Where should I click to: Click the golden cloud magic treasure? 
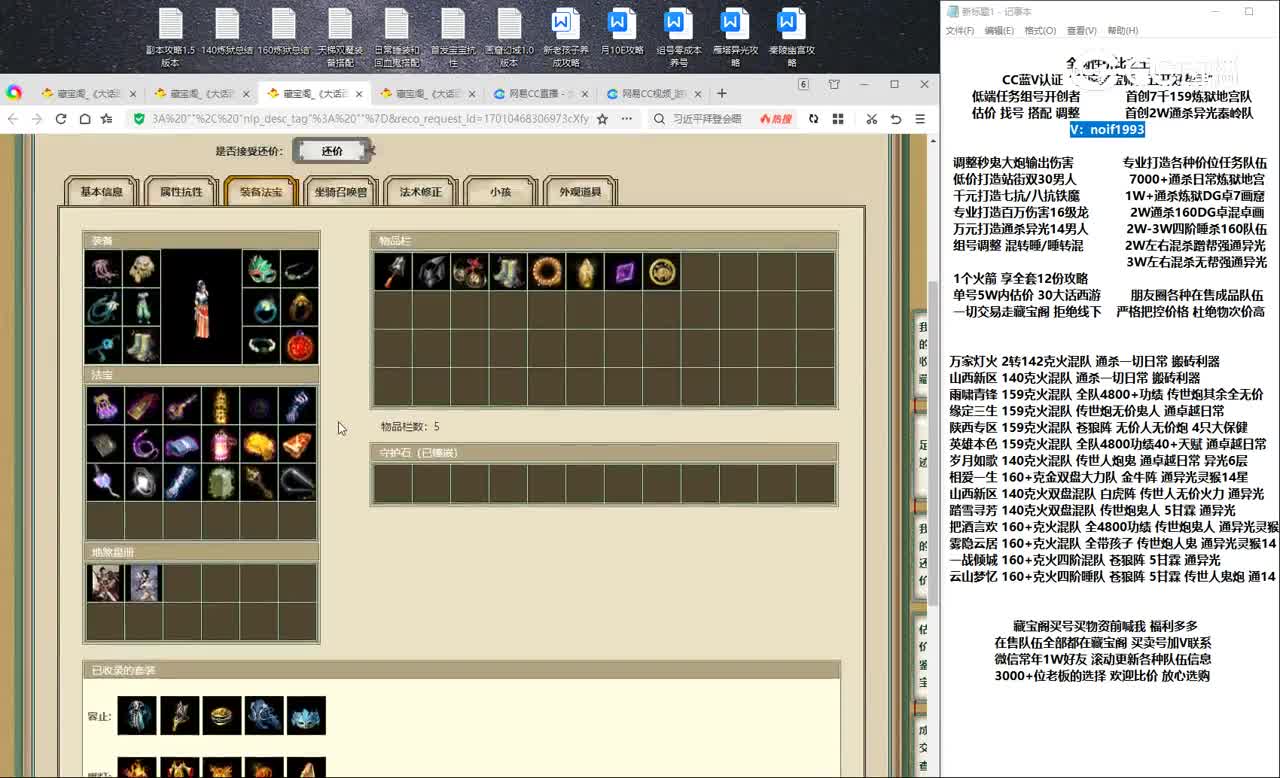coord(259,444)
